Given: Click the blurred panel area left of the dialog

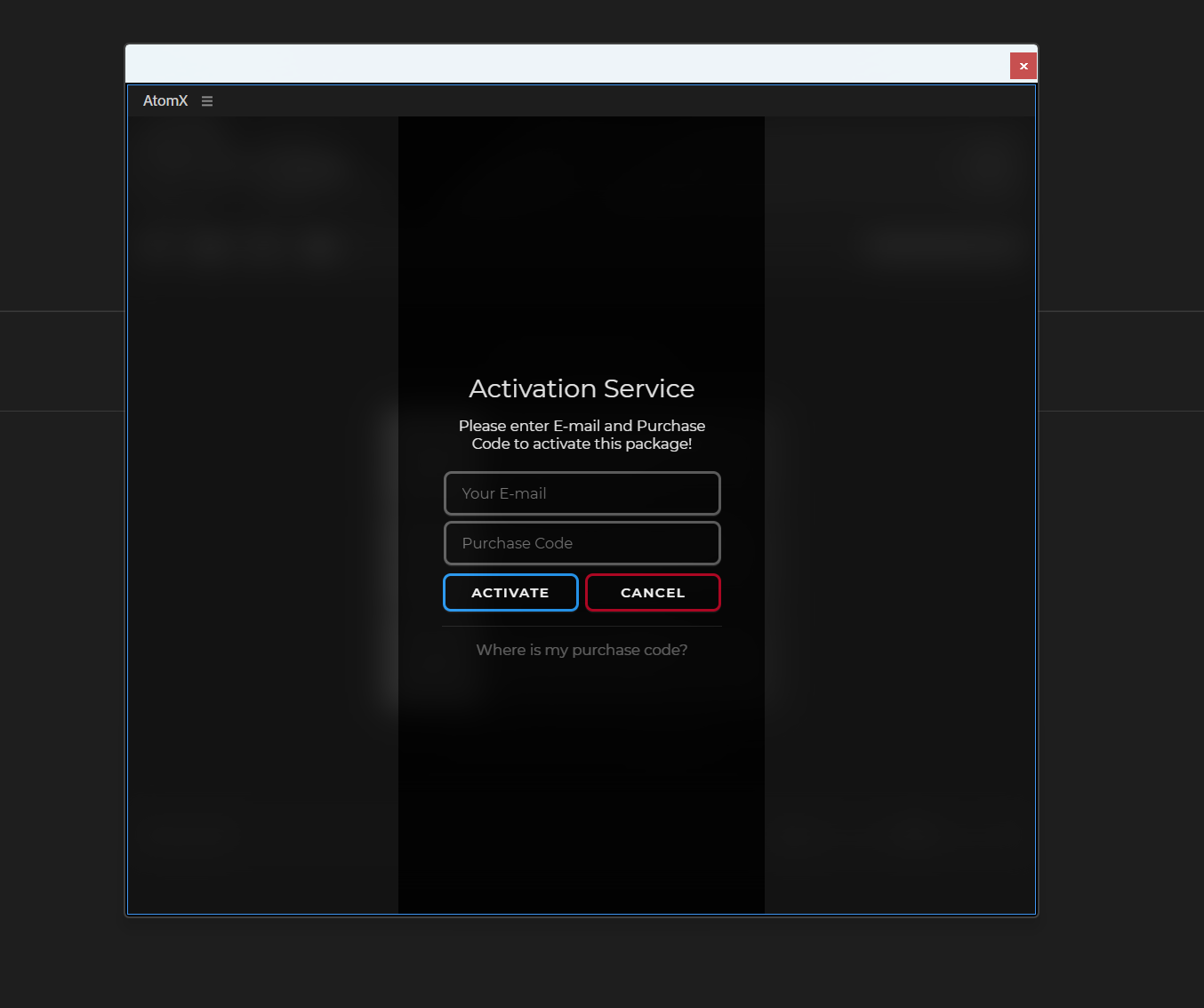Looking at the screenshot, I should click(263, 514).
